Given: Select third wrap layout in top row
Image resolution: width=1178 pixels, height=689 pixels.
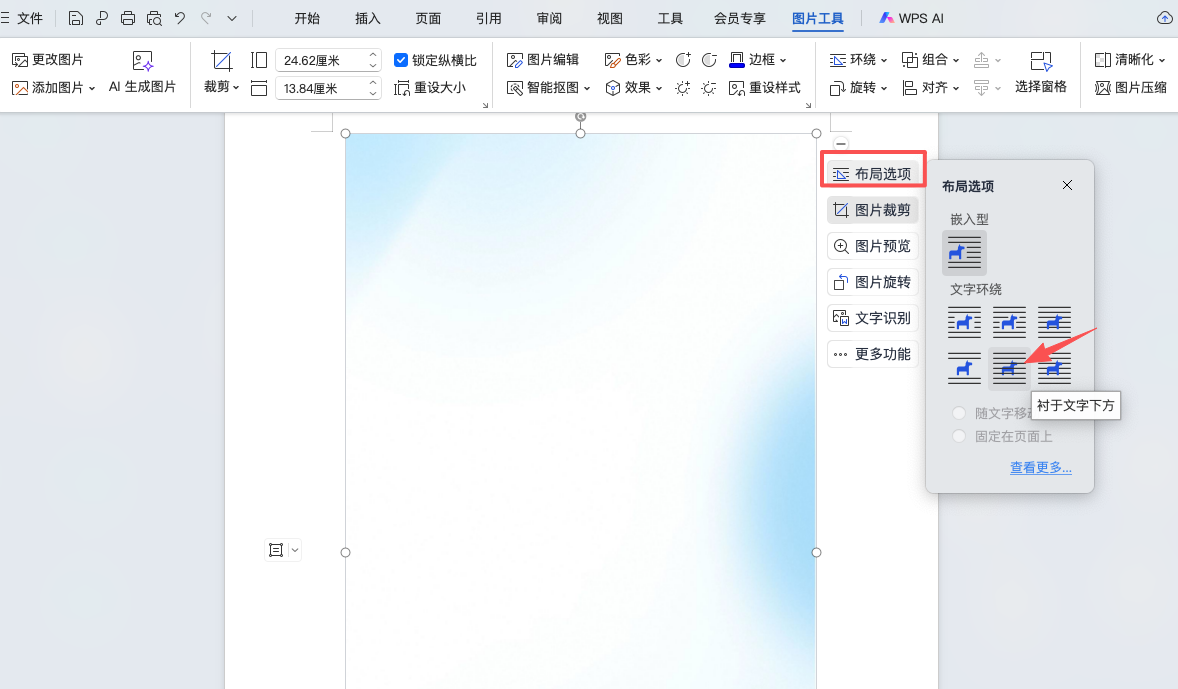Looking at the screenshot, I should pyautogui.click(x=1054, y=322).
